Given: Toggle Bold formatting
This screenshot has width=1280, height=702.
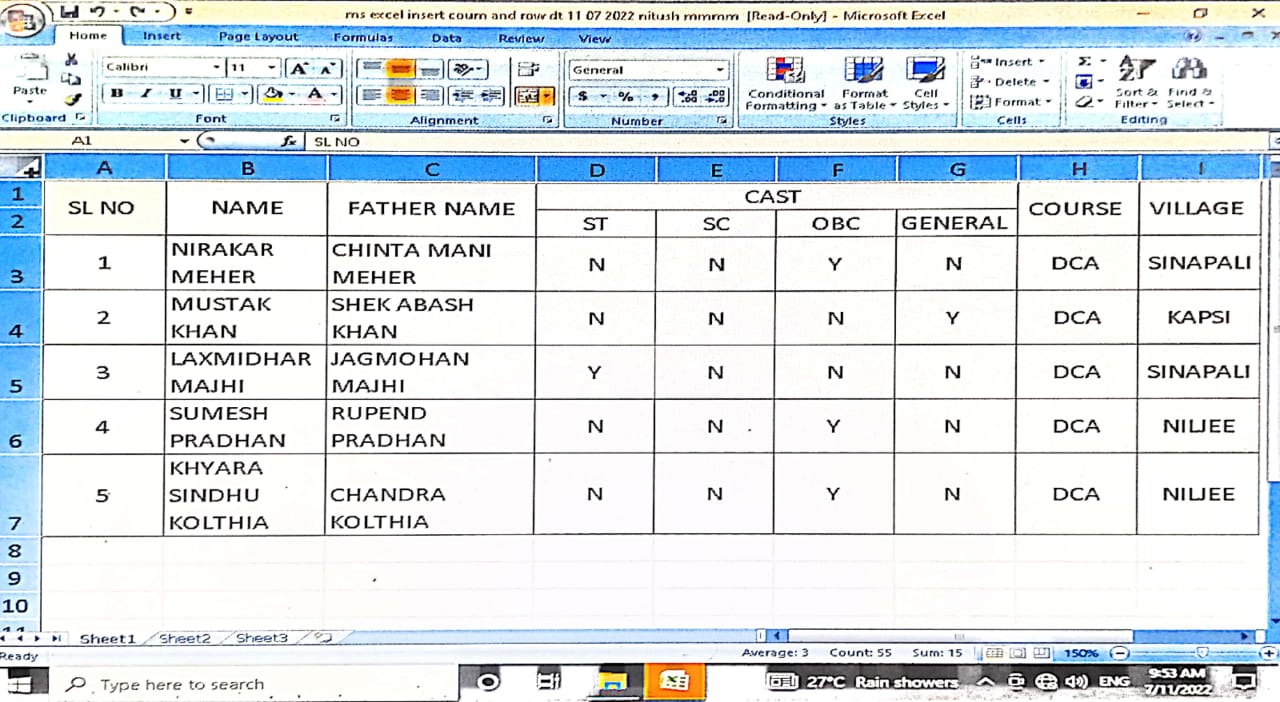Looking at the screenshot, I should pyautogui.click(x=118, y=94).
